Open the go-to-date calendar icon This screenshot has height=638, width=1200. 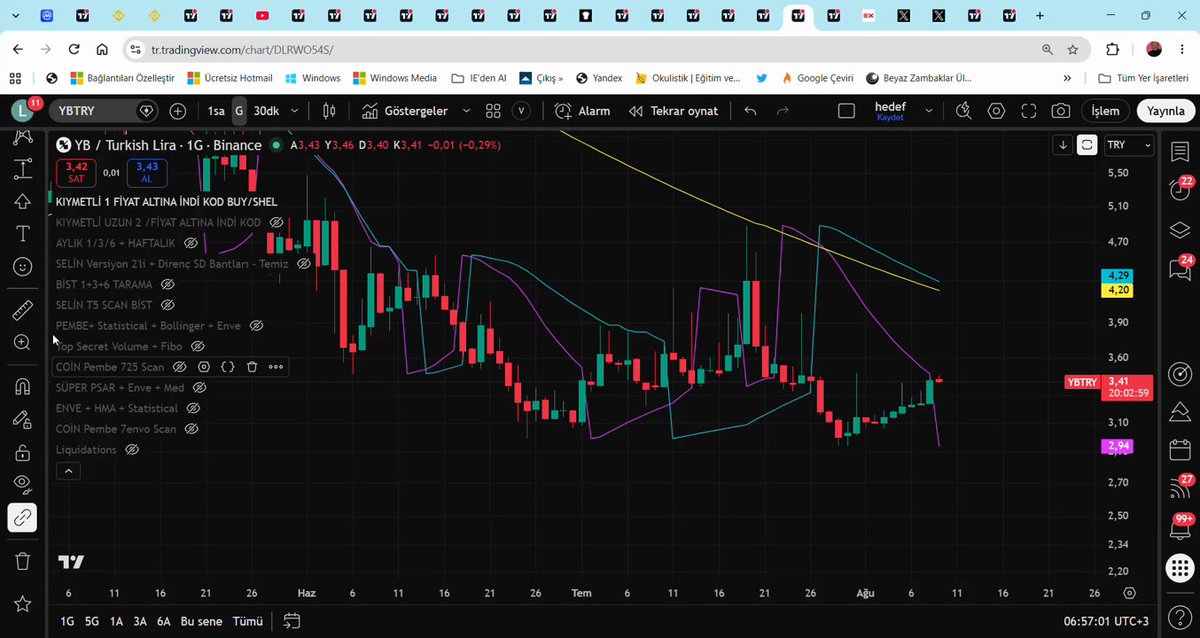click(x=292, y=621)
